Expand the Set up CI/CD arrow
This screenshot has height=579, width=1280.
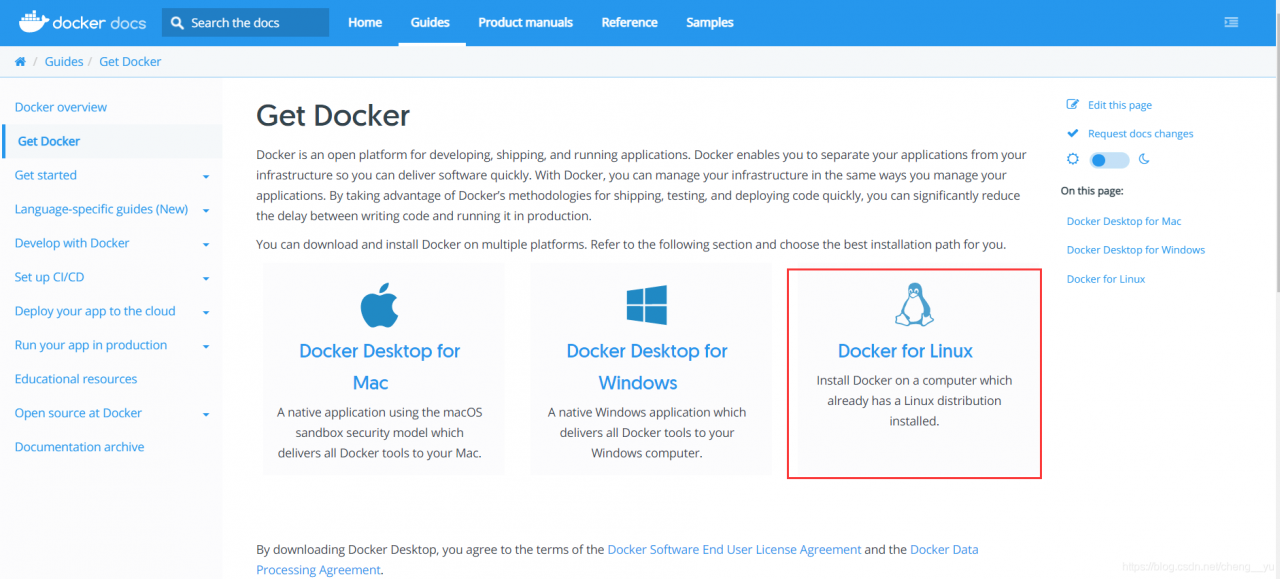[x=206, y=279]
